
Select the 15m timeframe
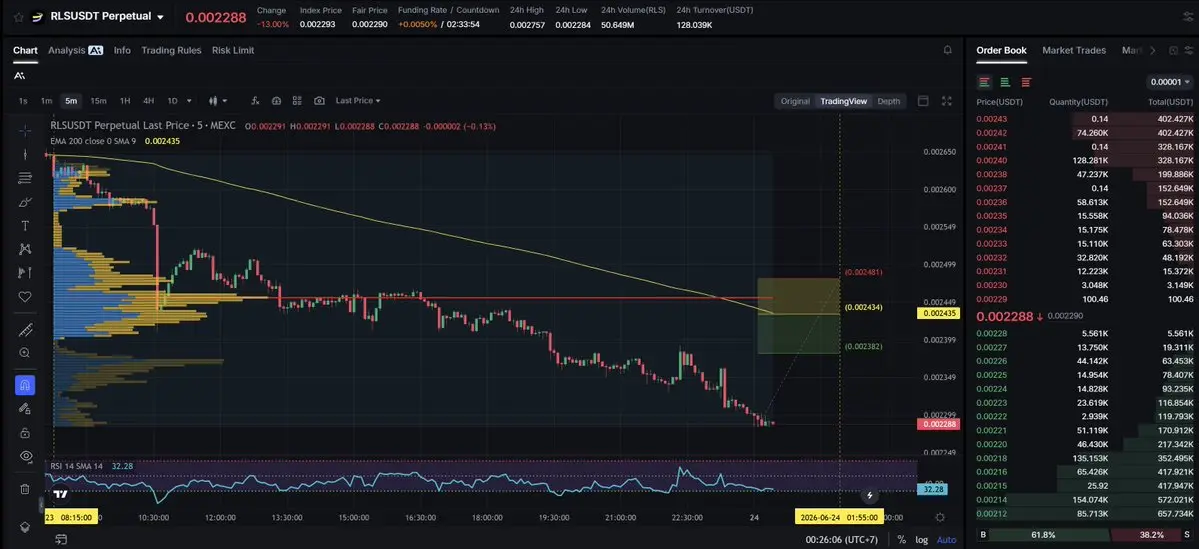click(98, 101)
